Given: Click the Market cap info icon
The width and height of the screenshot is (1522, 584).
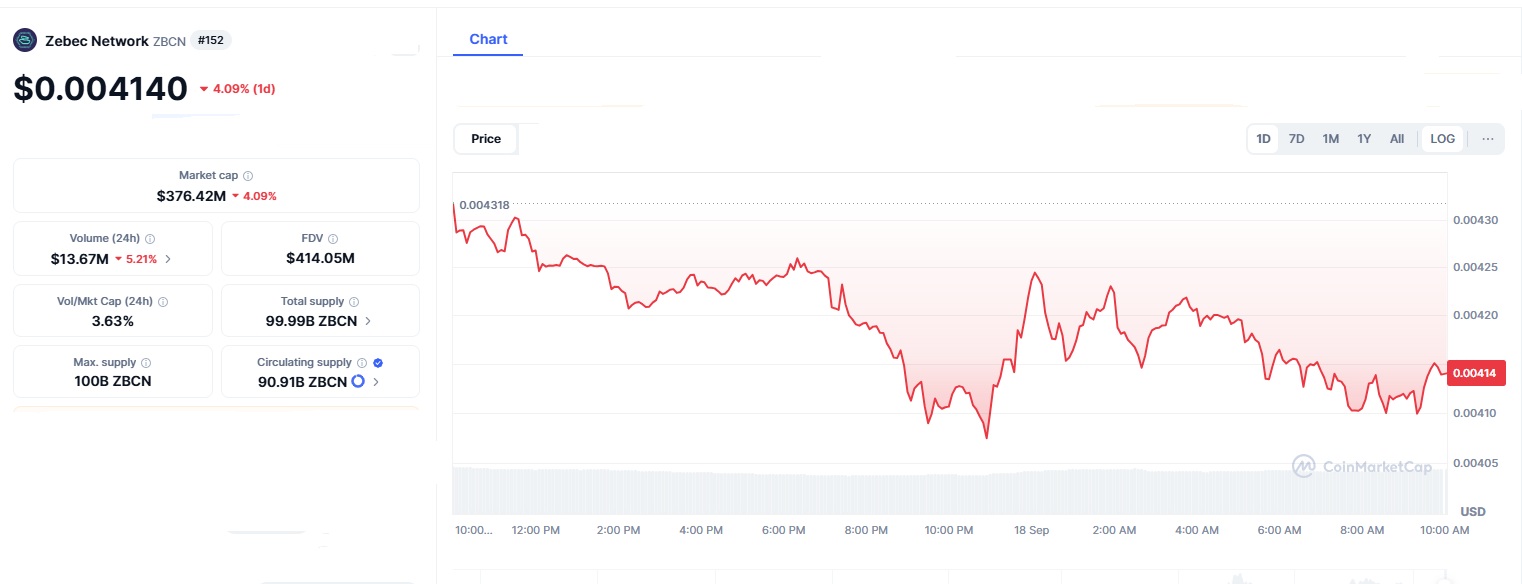Looking at the screenshot, I should coord(248,175).
